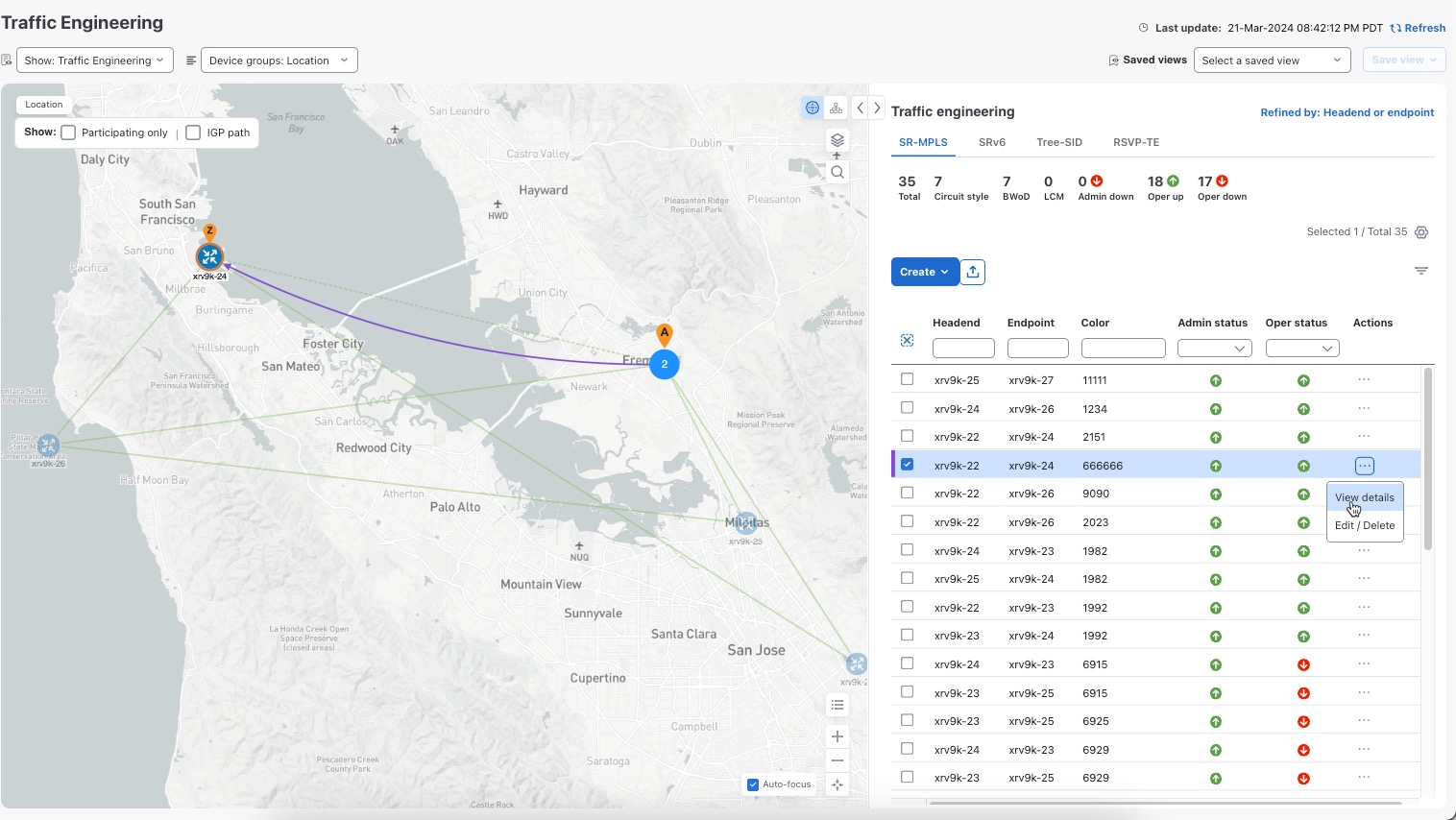Screen dimensions: 1456x820
Task: Open the Show: Traffic Engineering dropdown
Action: point(95,60)
